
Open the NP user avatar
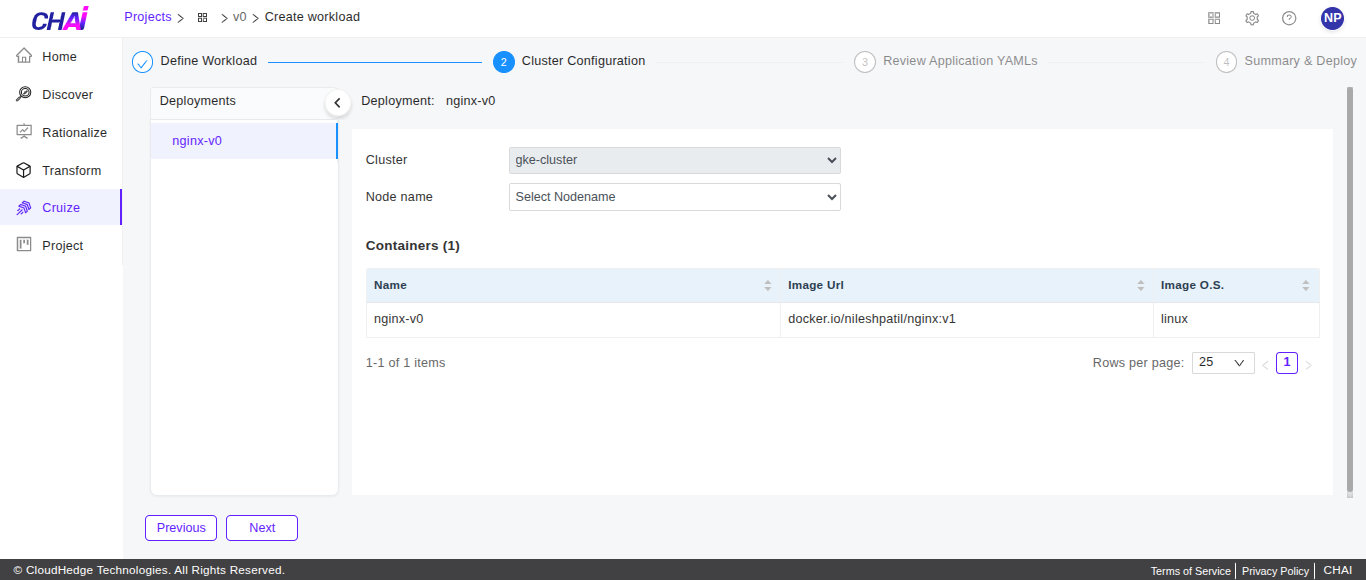tap(1332, 18)
